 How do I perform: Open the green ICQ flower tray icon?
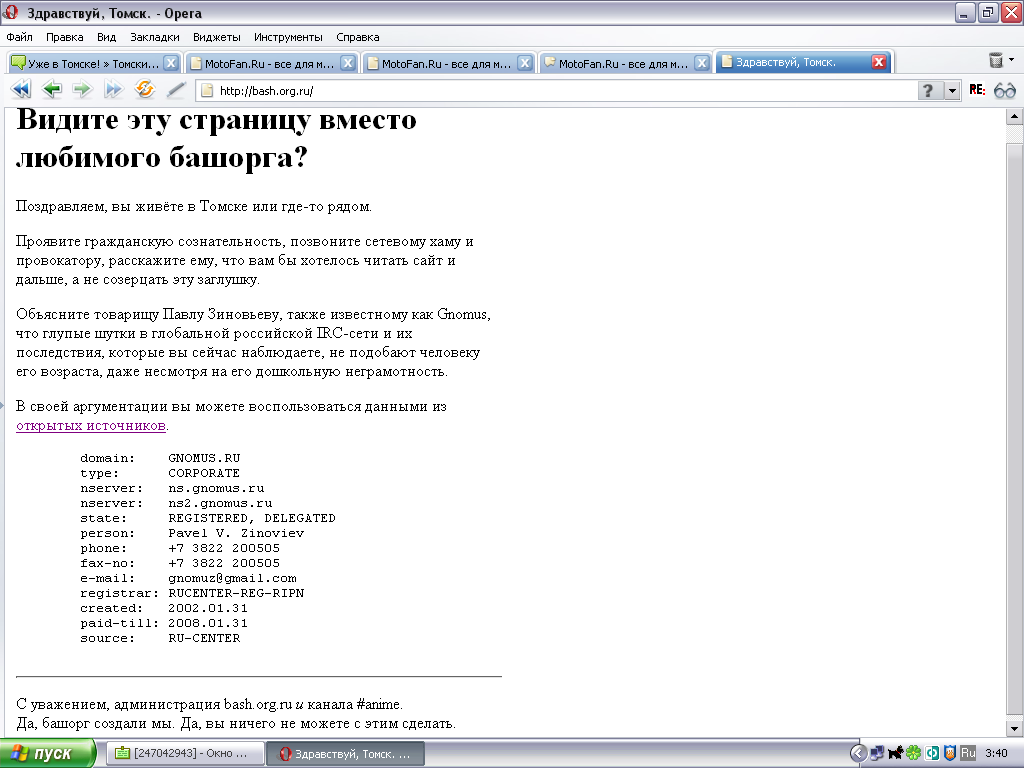pos(913,753)
